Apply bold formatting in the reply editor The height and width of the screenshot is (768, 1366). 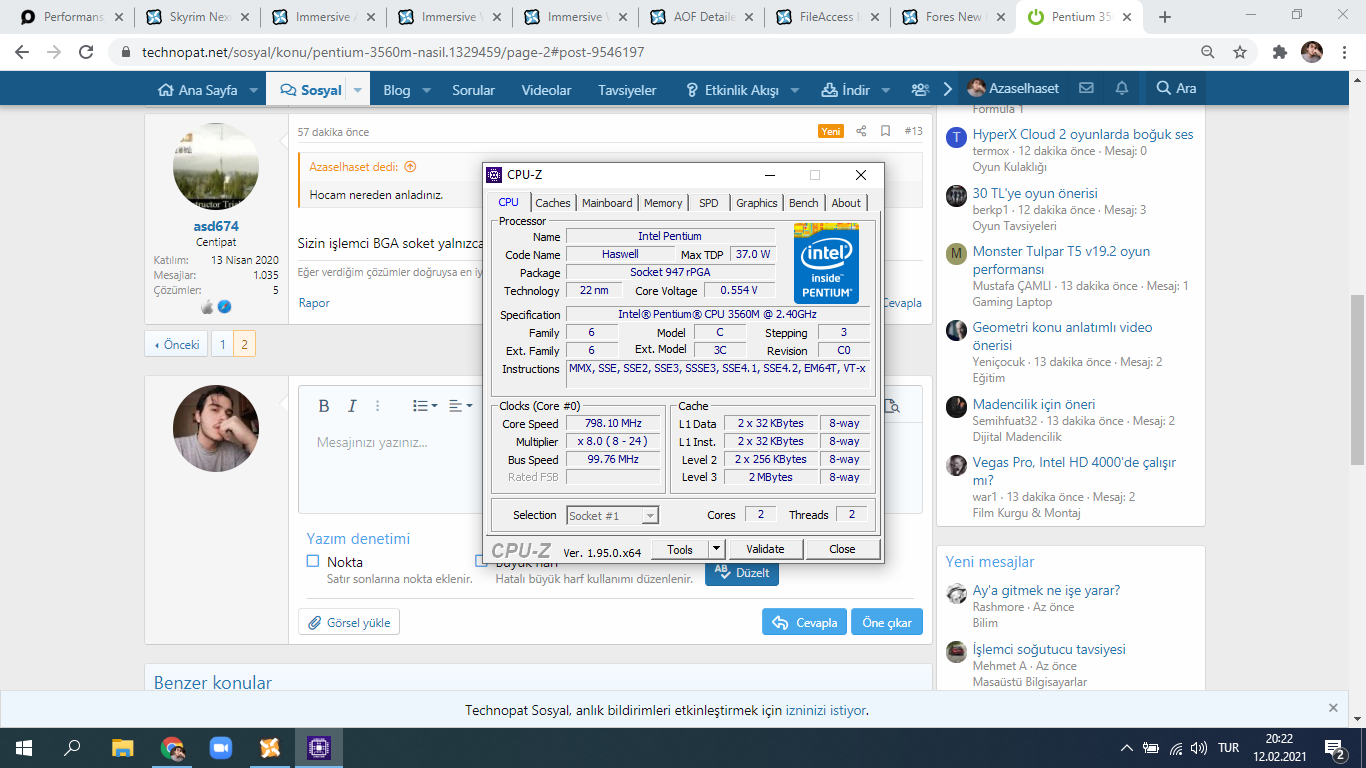[x=324, y=406]
